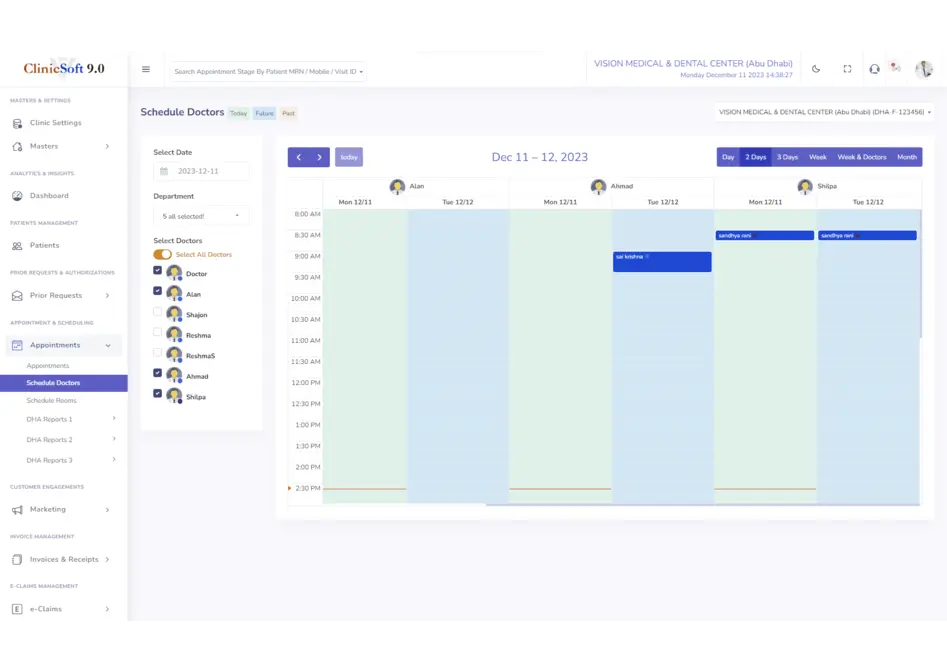This screenshot has height=672, width=947.
Task: Open Schedule Rooms menu item
Action: pyautogui.click(x=51, y=401)
